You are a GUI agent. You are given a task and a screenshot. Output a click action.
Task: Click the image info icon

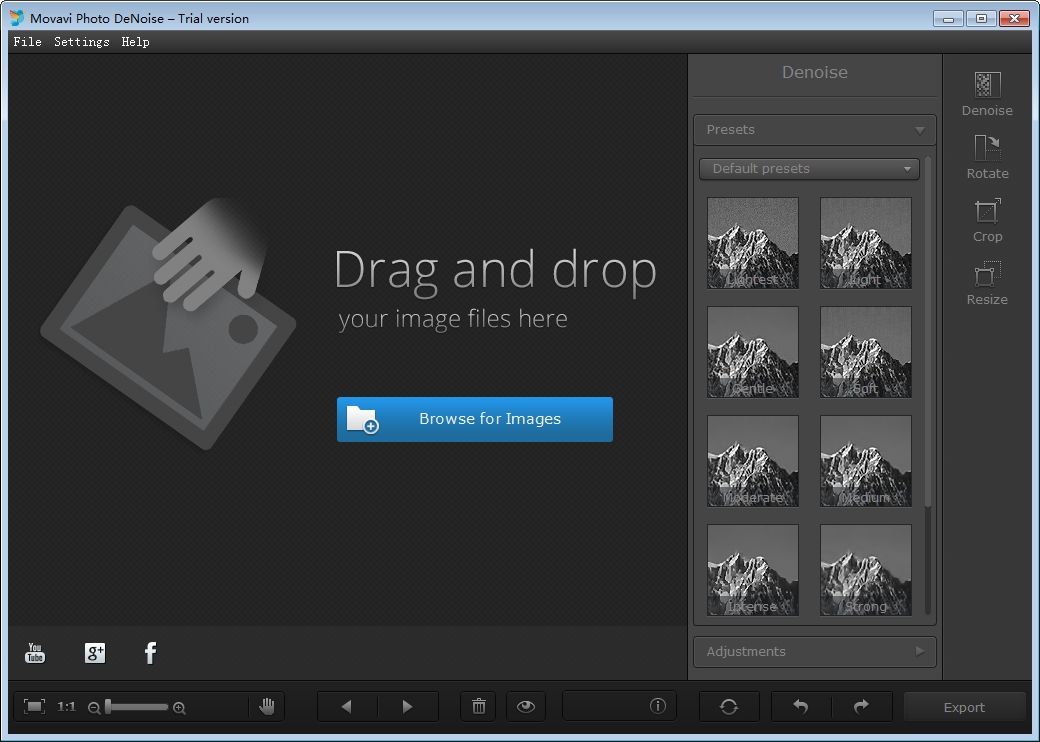click(657, 706)
